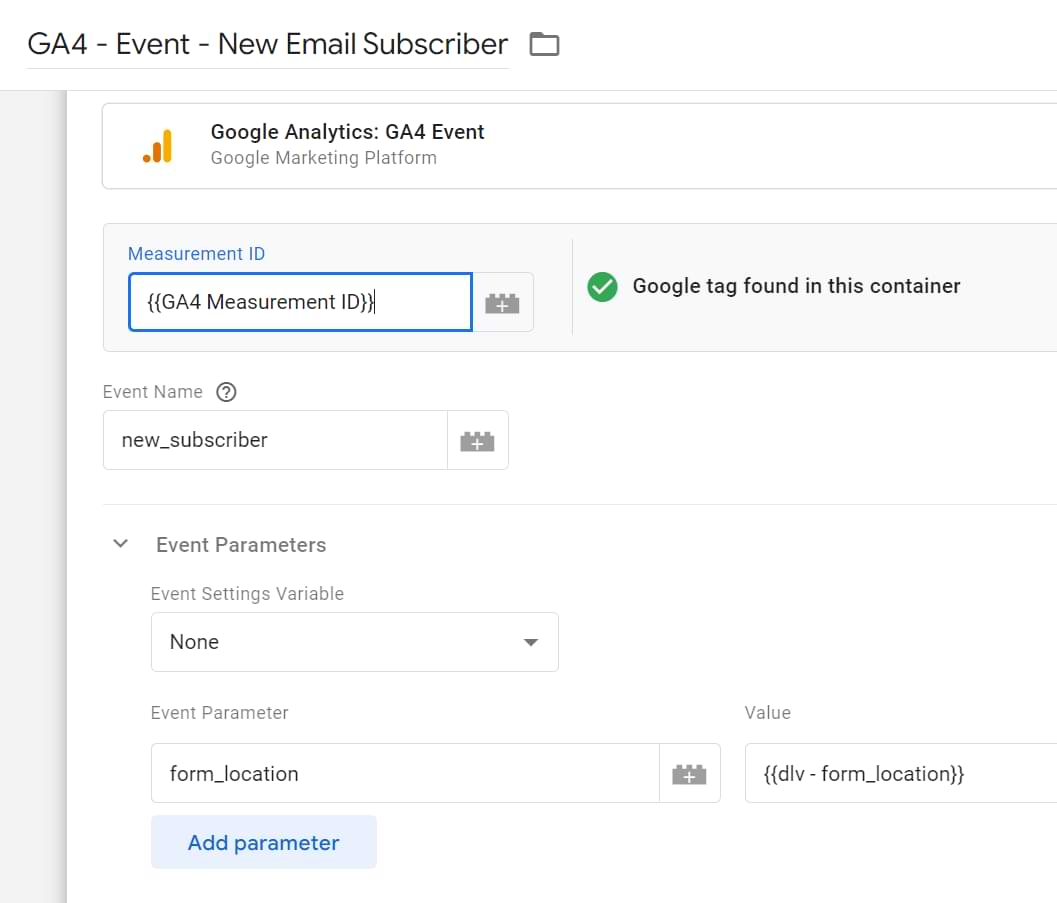The width and height of the screenshot is (1057, 903).
Task: Open variable picker beside form_location parameter
Action: coord(689,774)
